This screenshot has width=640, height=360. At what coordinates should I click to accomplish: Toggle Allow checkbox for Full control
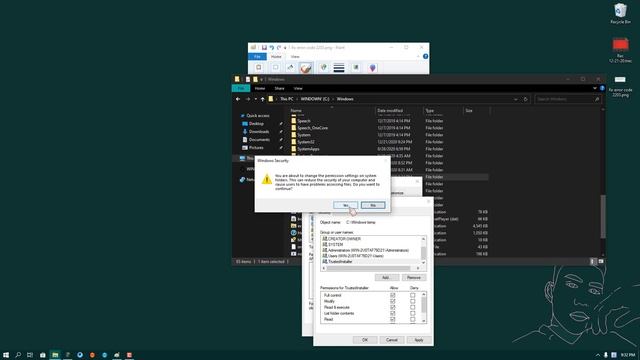[x=393, y=295]
